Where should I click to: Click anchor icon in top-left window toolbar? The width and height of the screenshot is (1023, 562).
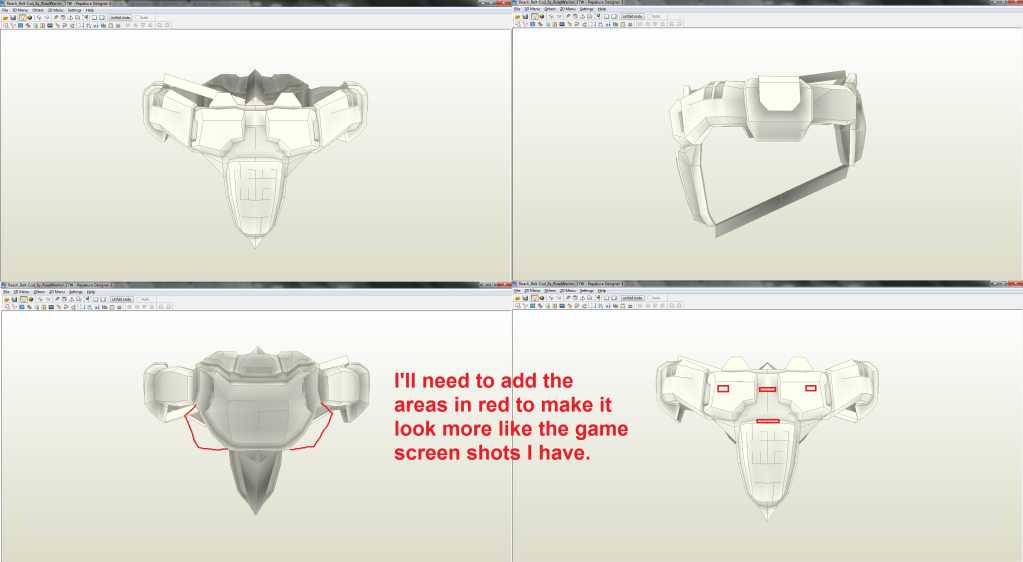click(x=70, y=18)
